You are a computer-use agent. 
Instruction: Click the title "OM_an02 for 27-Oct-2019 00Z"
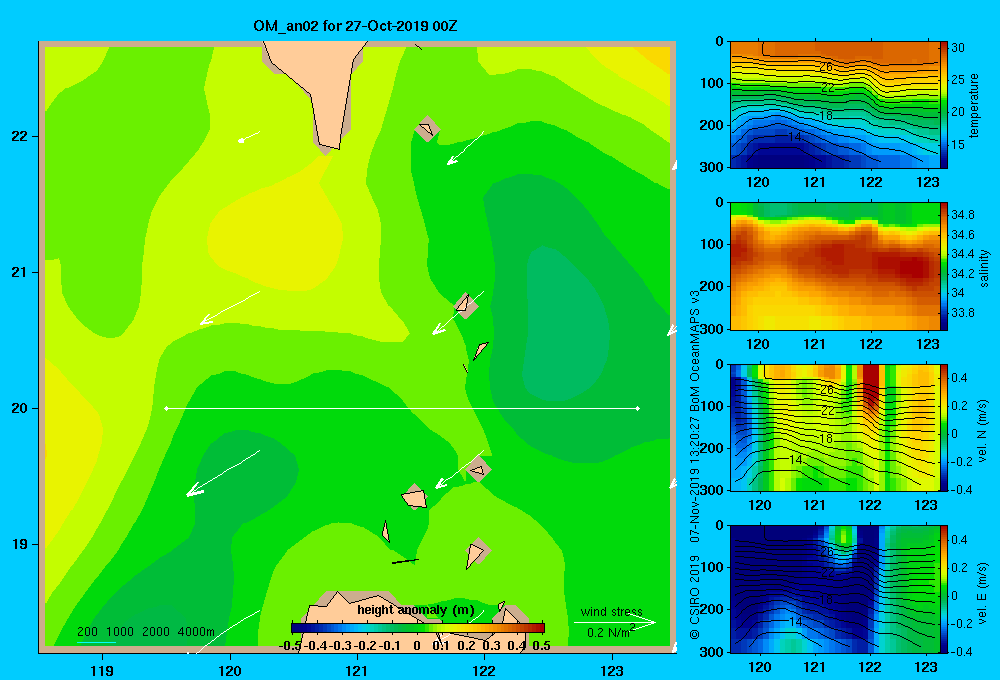point(355,26)
